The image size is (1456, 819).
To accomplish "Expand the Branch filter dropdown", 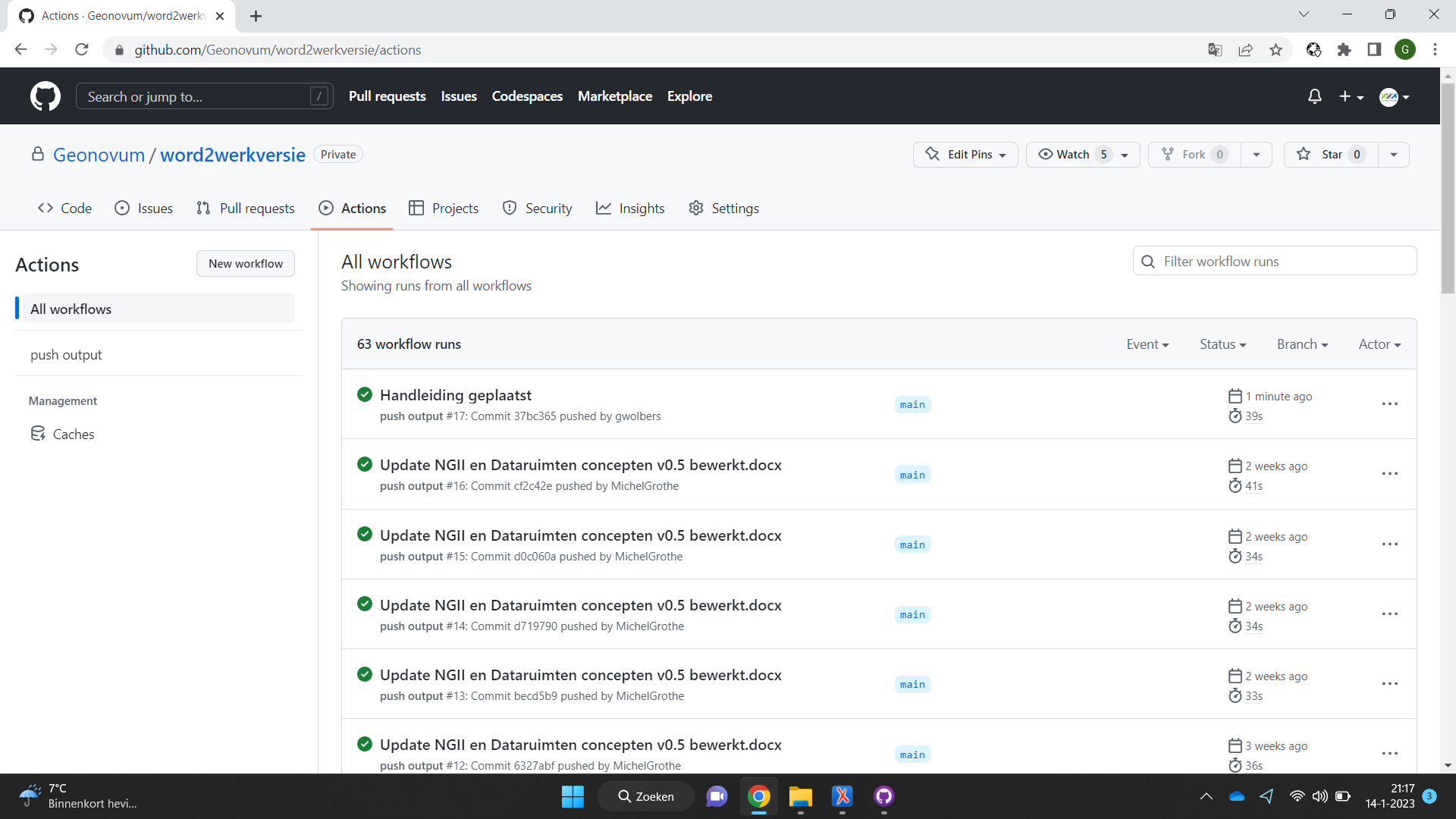I will point(1303,344).
